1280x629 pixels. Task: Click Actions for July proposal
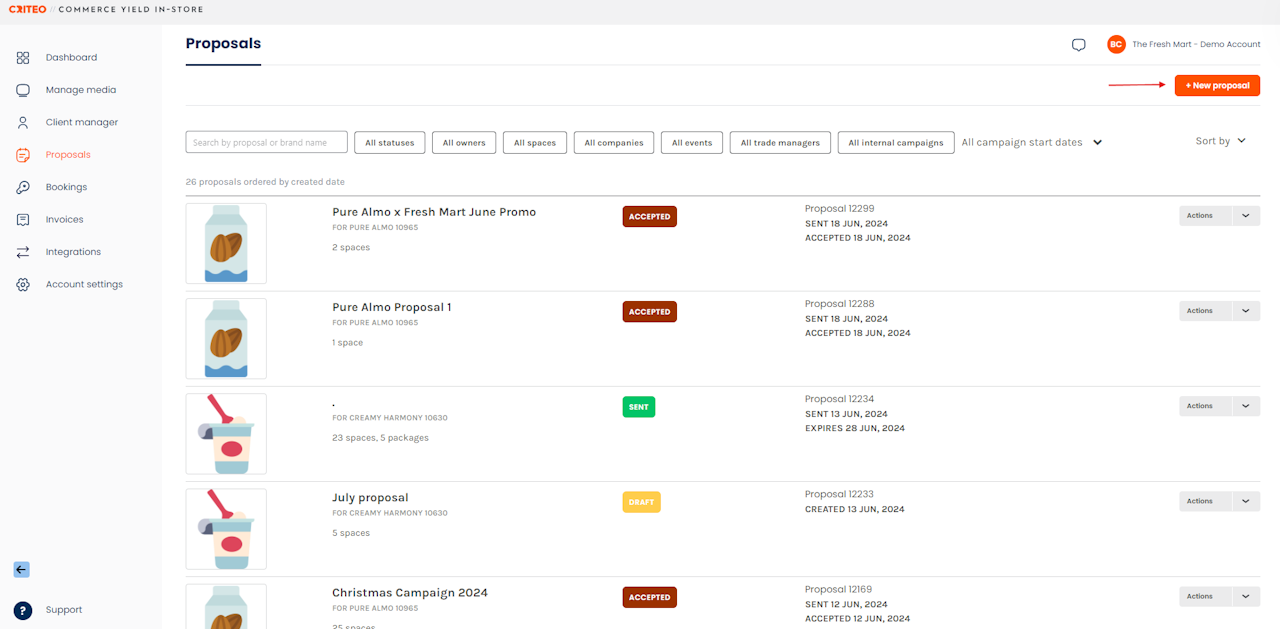pos(1205,501)
